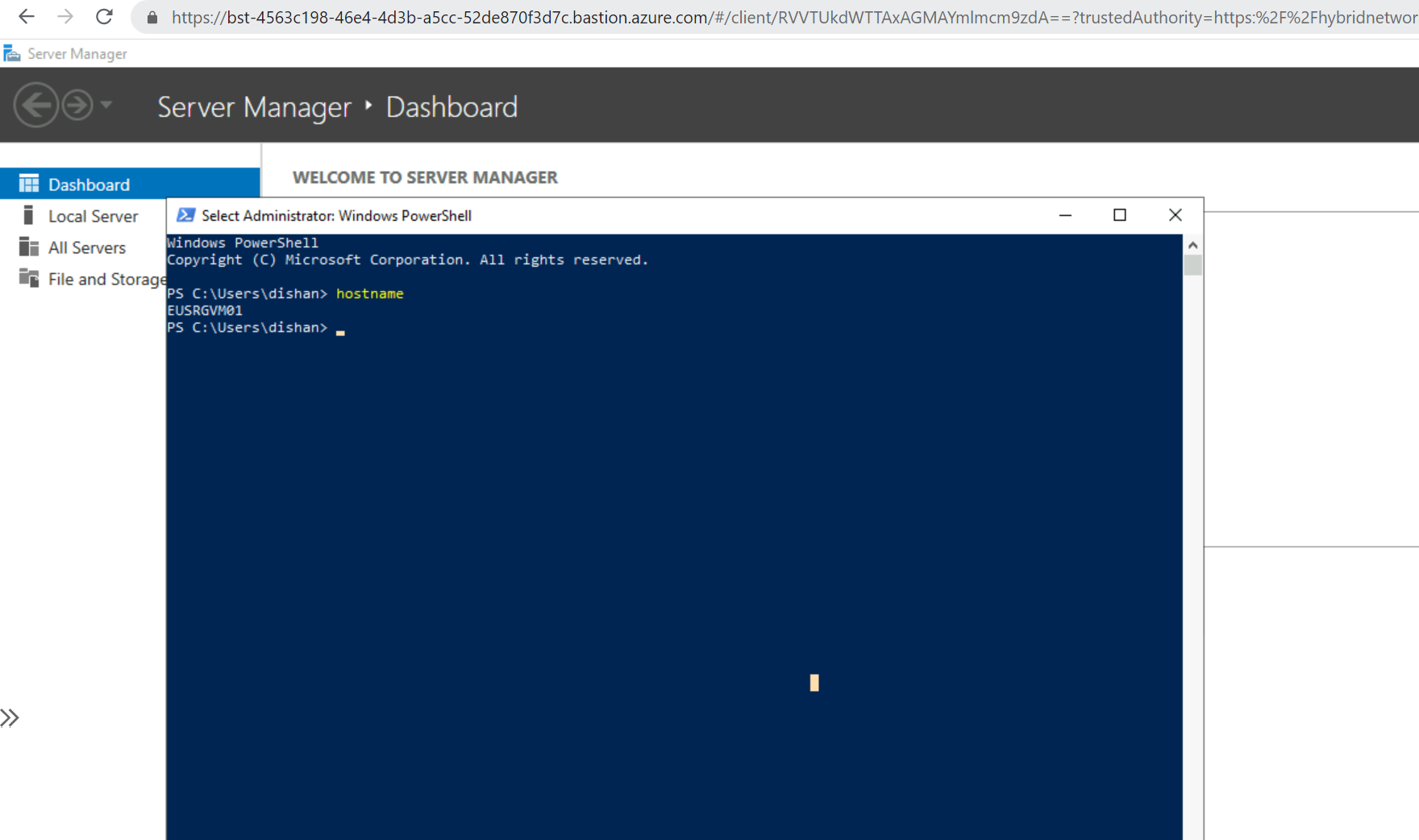Expand the Bastion side panel double-chevron
The width and height of the screenshot is (1419, 840).
point(10,717)
